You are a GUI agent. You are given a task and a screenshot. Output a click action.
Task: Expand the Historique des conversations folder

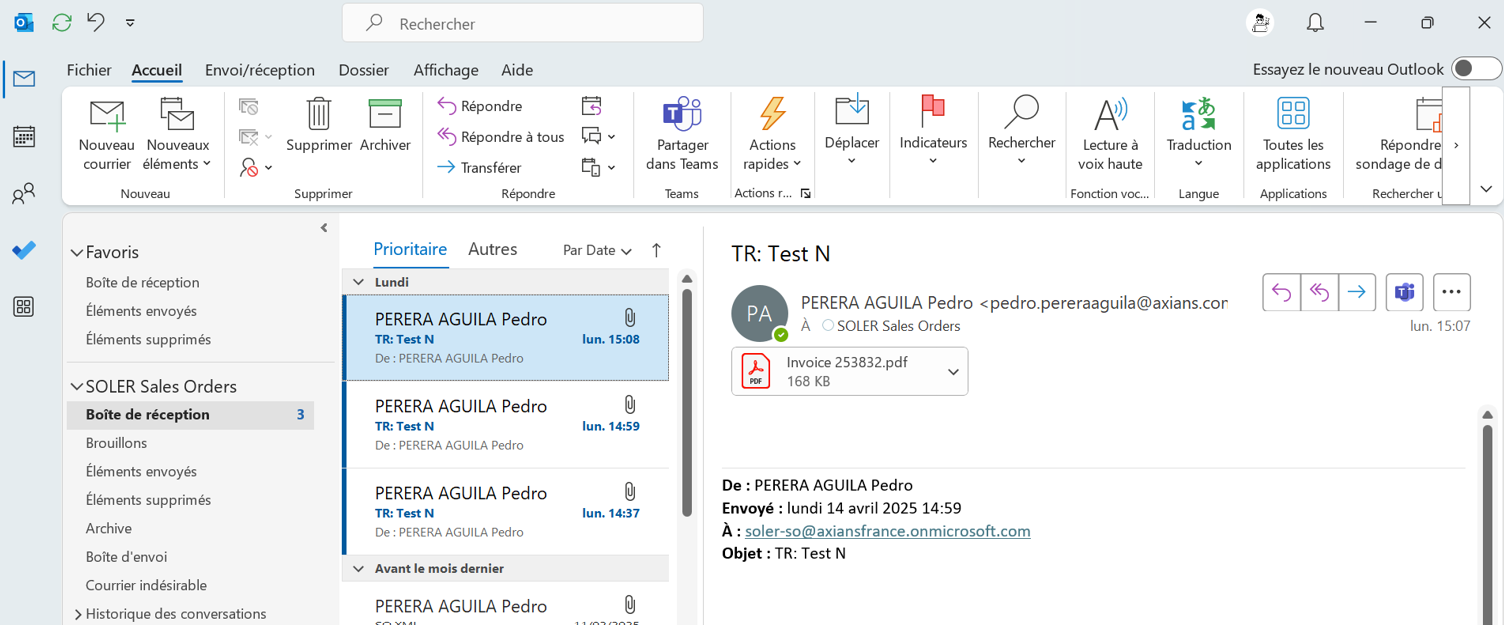78,614
